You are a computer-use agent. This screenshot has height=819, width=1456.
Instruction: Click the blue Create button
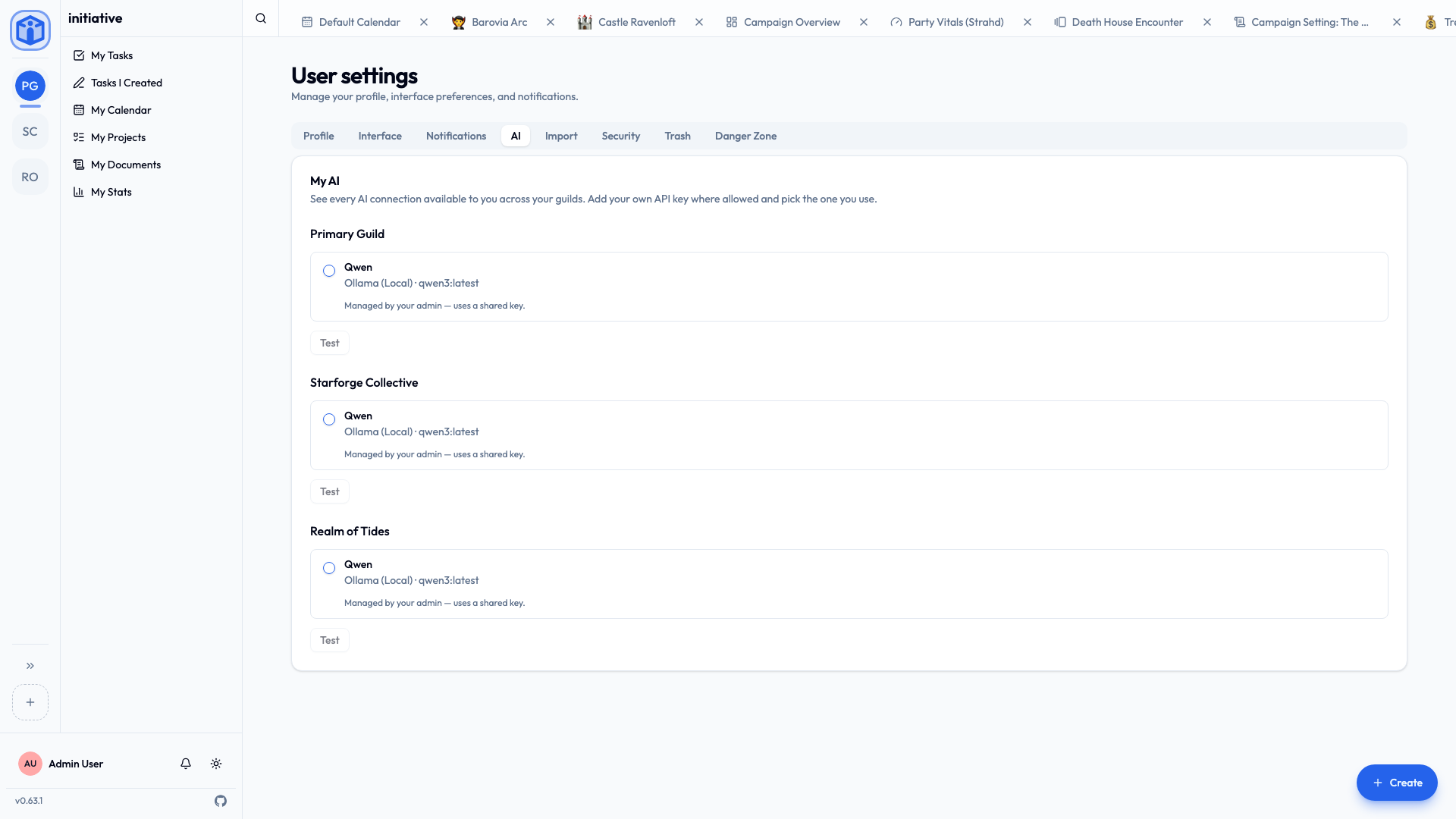click(1397, 783)
